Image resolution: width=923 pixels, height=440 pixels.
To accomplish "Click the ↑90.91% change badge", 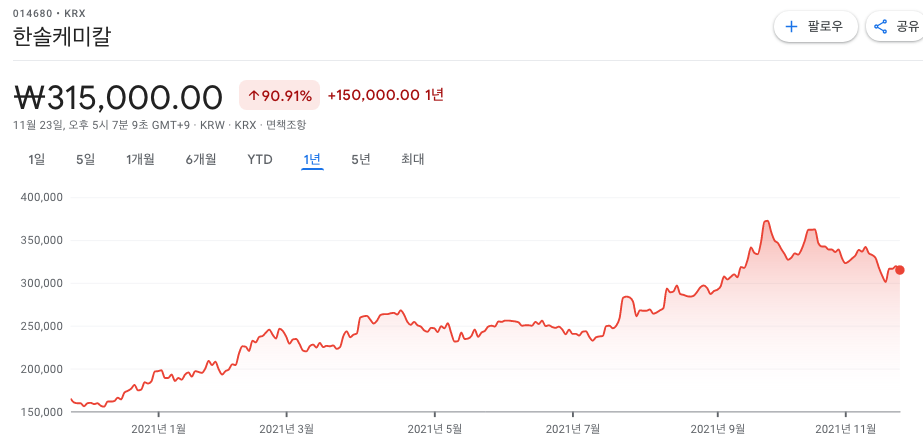I will click(279, 95).
